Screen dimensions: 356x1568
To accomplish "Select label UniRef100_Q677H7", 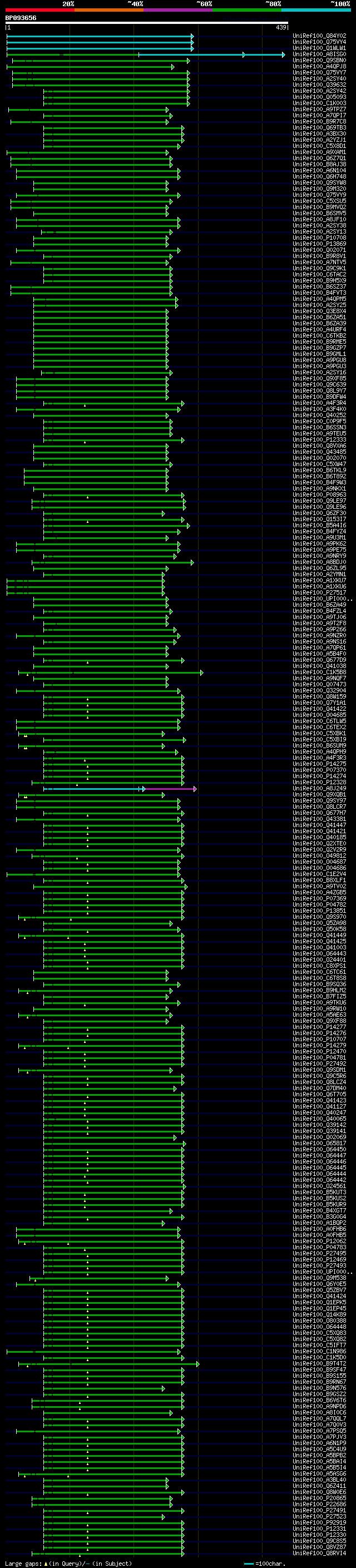I will [x=319, y=813].
